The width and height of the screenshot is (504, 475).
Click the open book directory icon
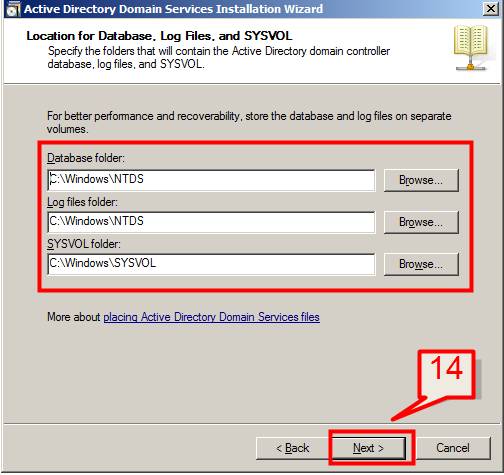(471, 48)
